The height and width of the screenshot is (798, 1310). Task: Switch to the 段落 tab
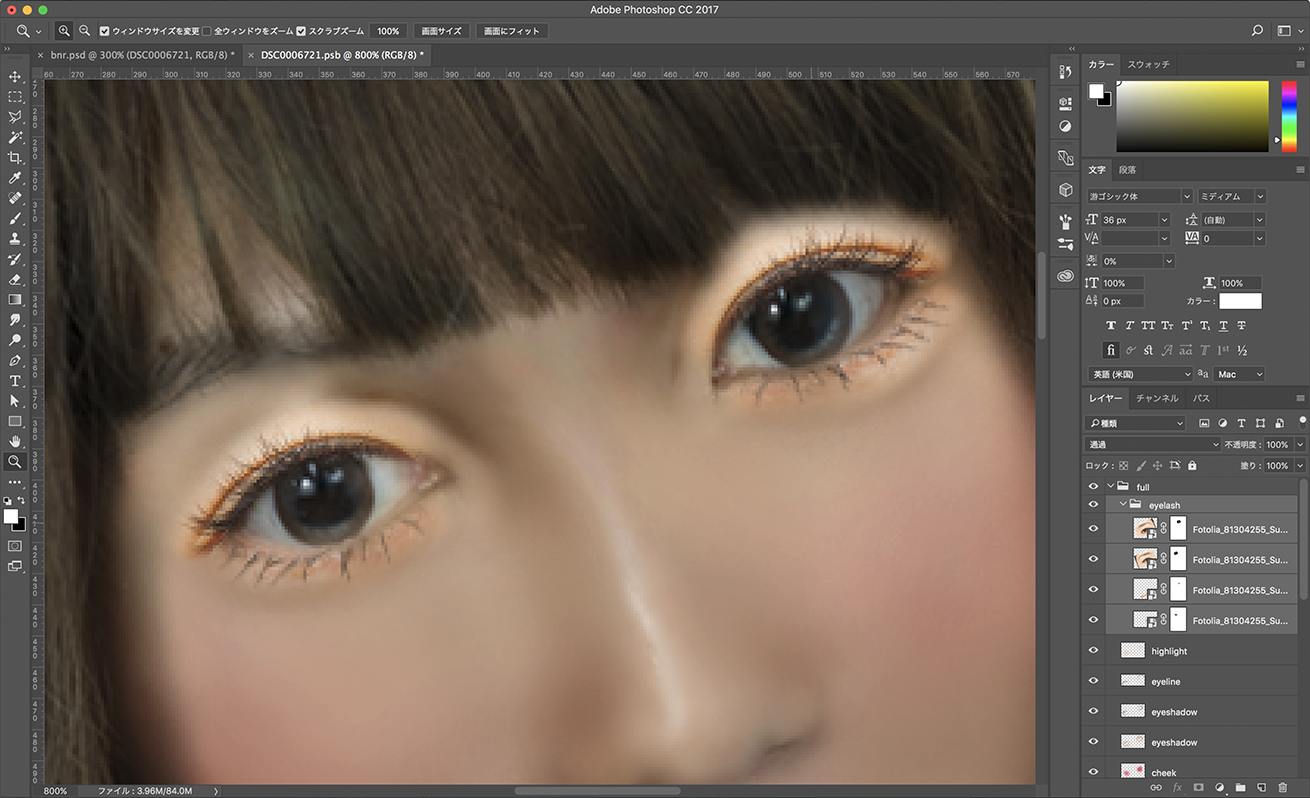1127,170
